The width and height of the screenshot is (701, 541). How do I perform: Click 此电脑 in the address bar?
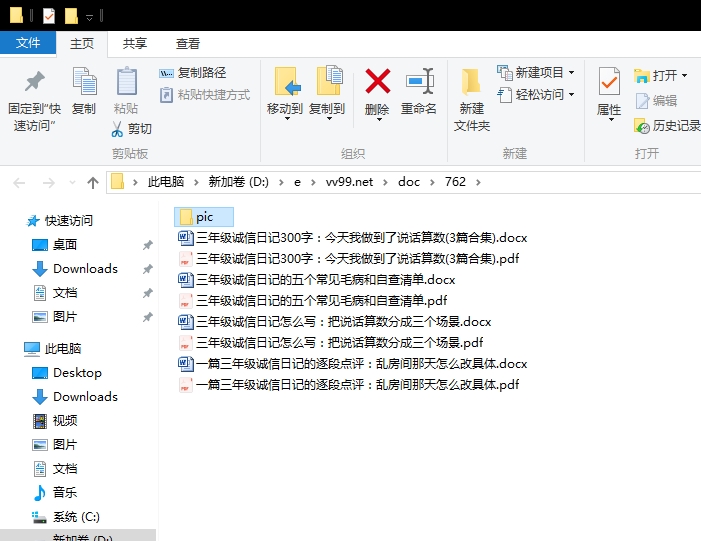166,182
